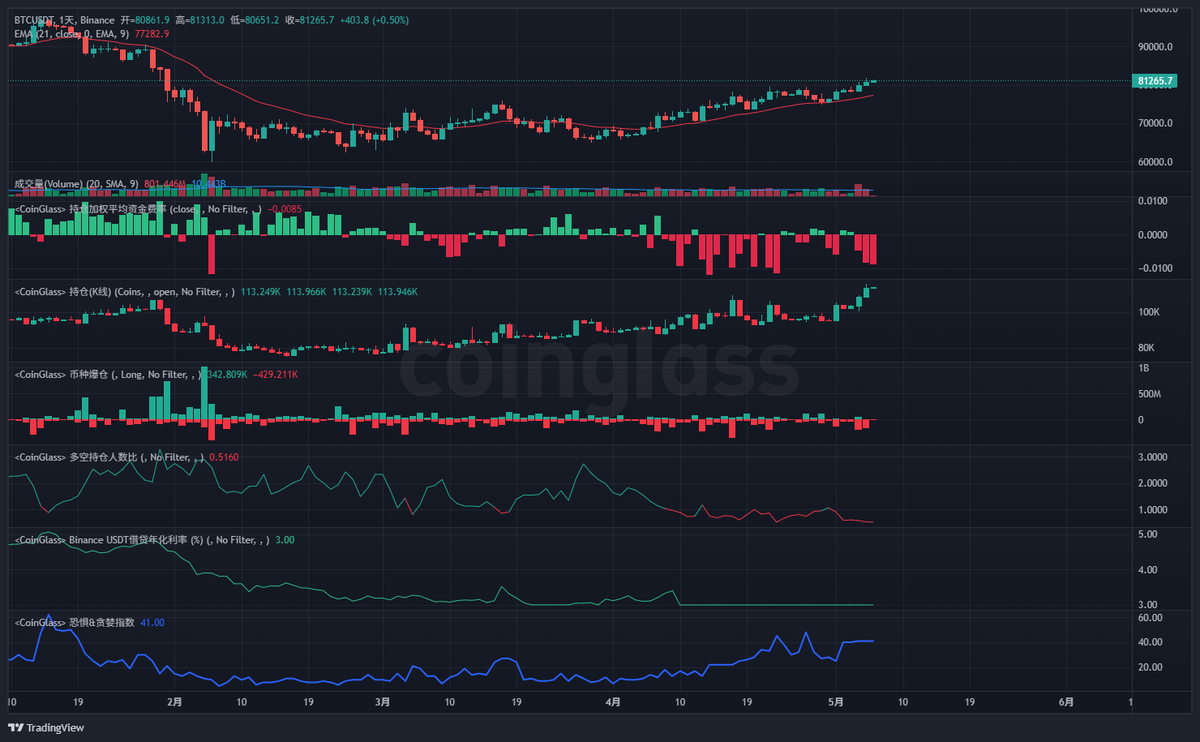Click the 多空持仓人数比 indicator legend
Screen dimensions: 1200x742
109,457
